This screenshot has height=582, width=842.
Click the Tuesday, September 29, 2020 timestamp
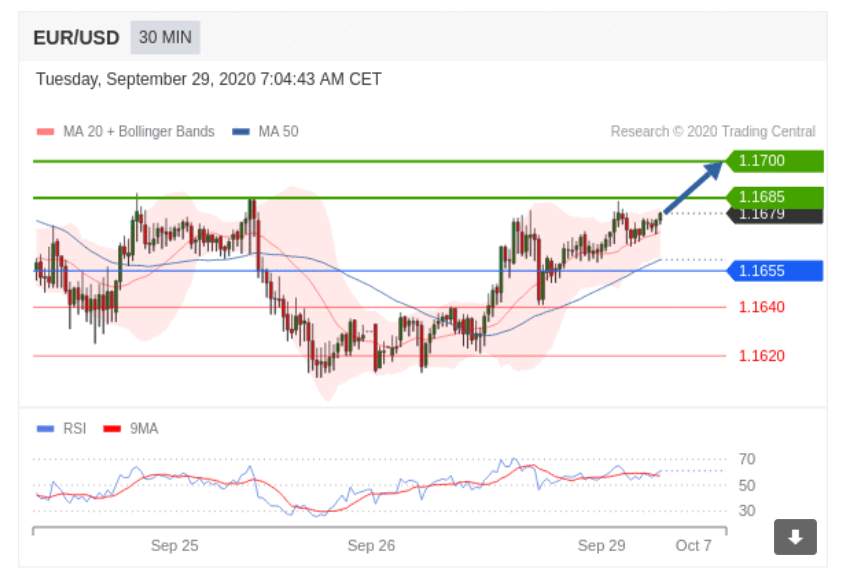[x=208, y=79]
